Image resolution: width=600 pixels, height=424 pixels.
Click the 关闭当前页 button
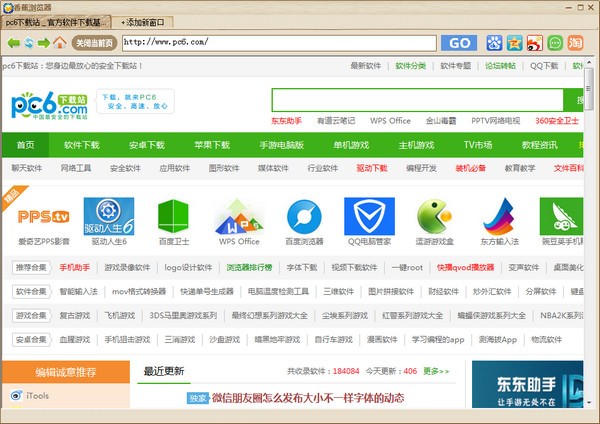coord(94,43)
